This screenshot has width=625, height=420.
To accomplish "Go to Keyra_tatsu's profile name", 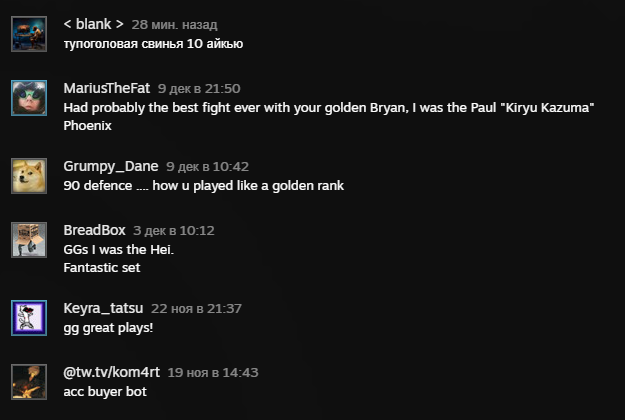I will [103, 308].
